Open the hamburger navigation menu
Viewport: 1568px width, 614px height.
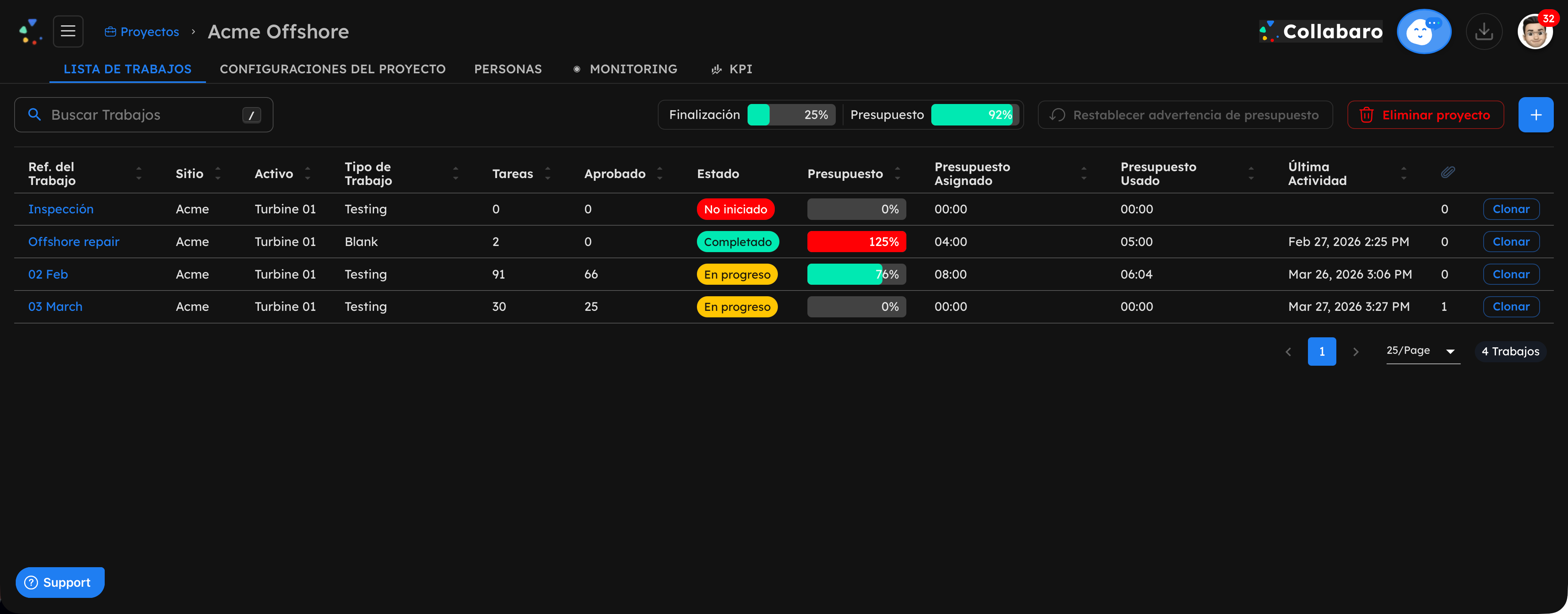[68, 31]
